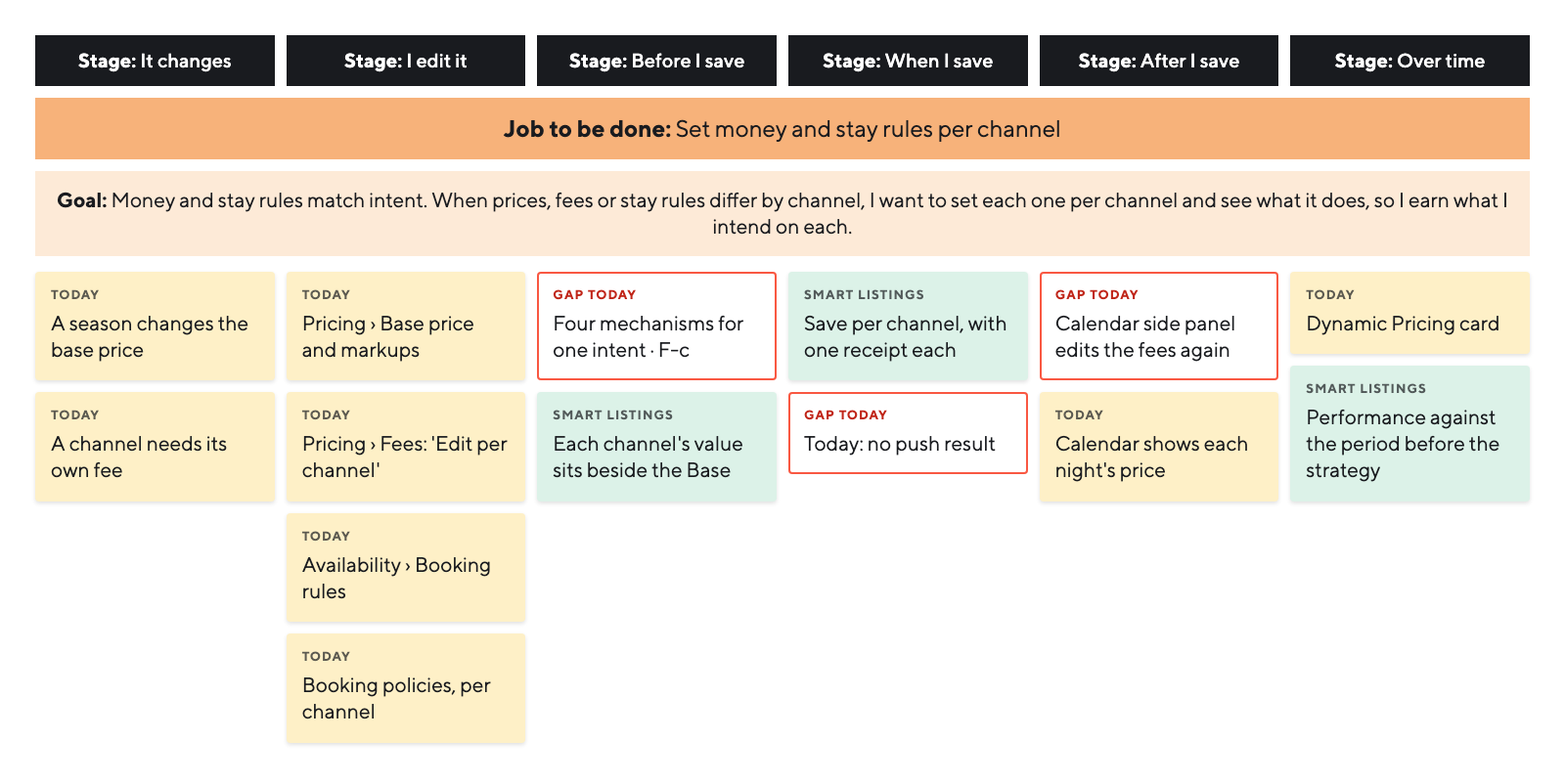The image size is (1565, 784).
Task: Open 'Performance against the period before the strategy' card
Action: tap(1409, 434)
